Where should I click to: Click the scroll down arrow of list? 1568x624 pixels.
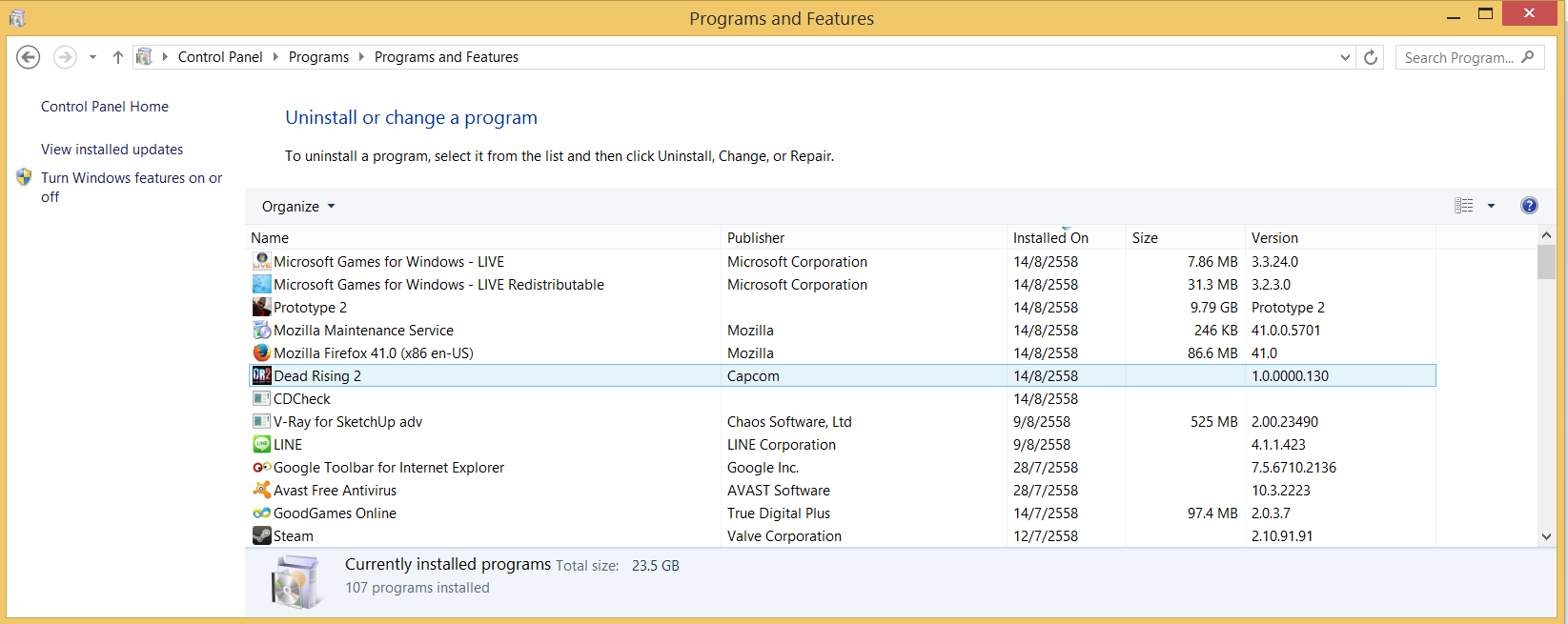1546,536
